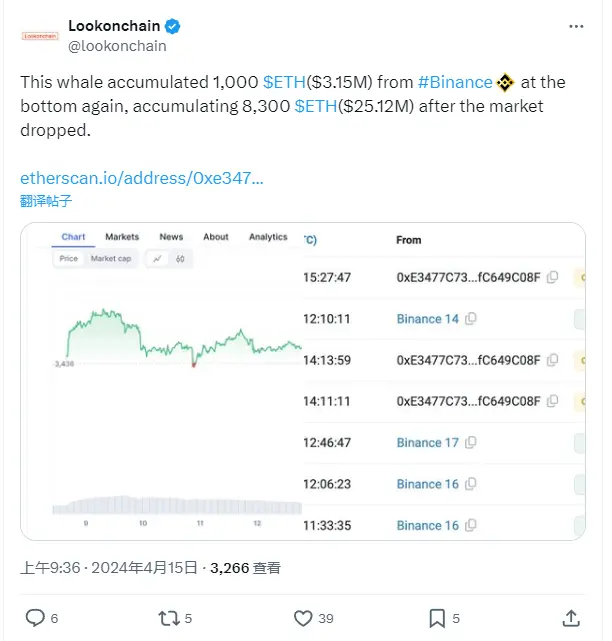Open the @lookonchain handle
612x641 pixels.
(x=117, y=45)
